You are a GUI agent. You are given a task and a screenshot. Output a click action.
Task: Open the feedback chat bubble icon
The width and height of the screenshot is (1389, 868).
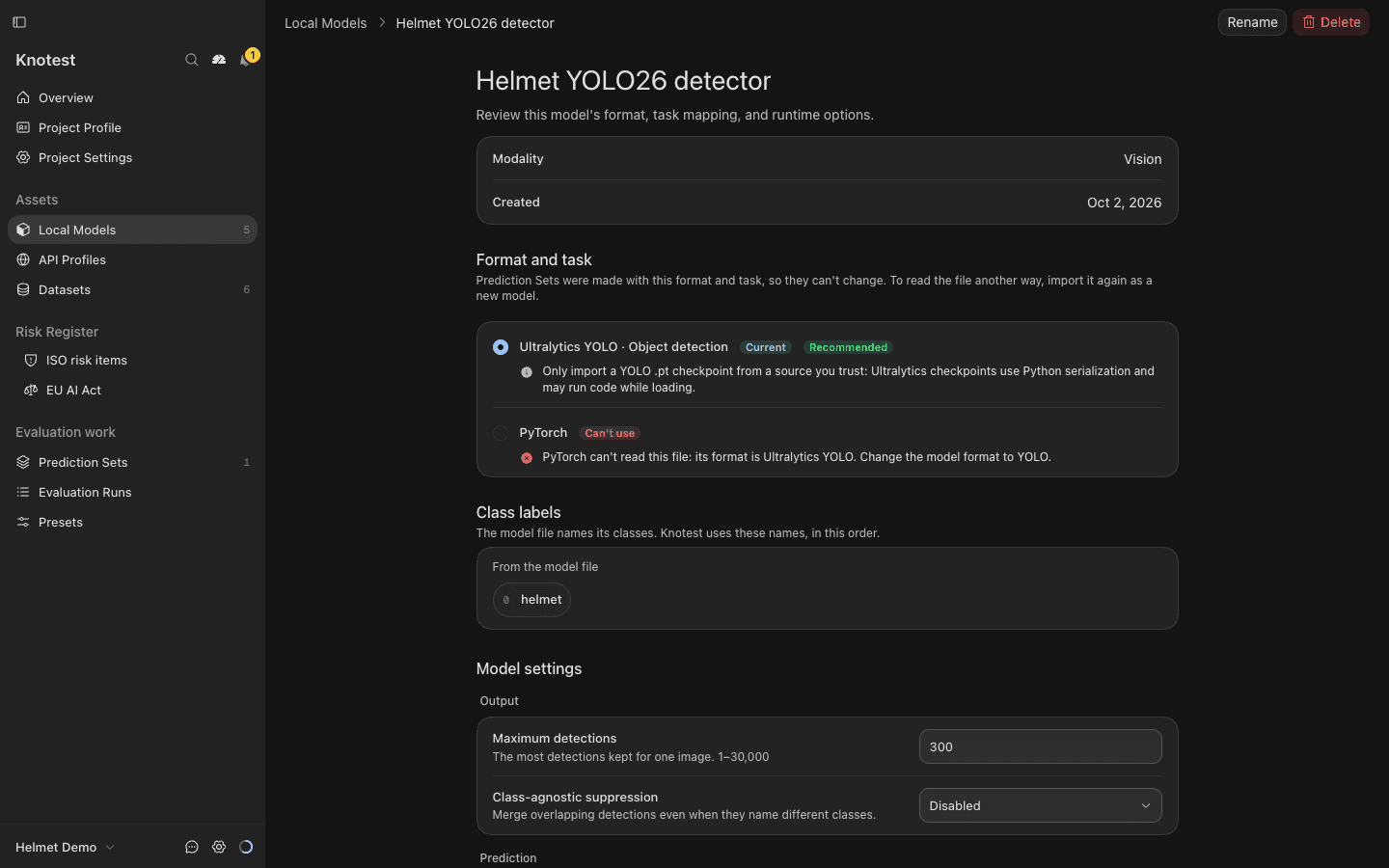point(192,847)
